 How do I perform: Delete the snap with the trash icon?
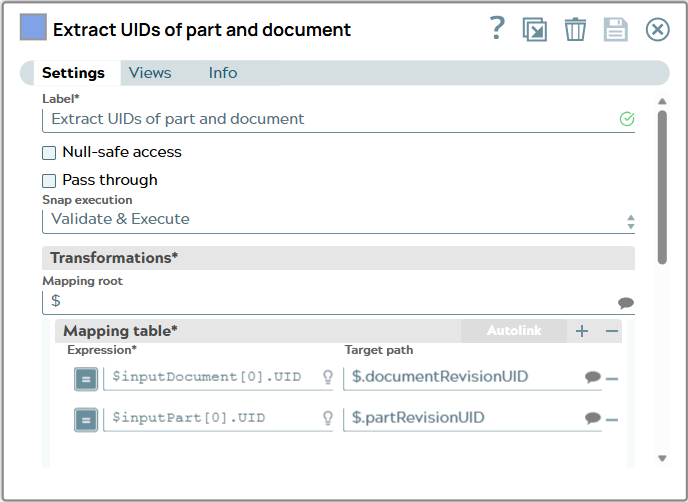pyautogui.click(x=575, y=29)
